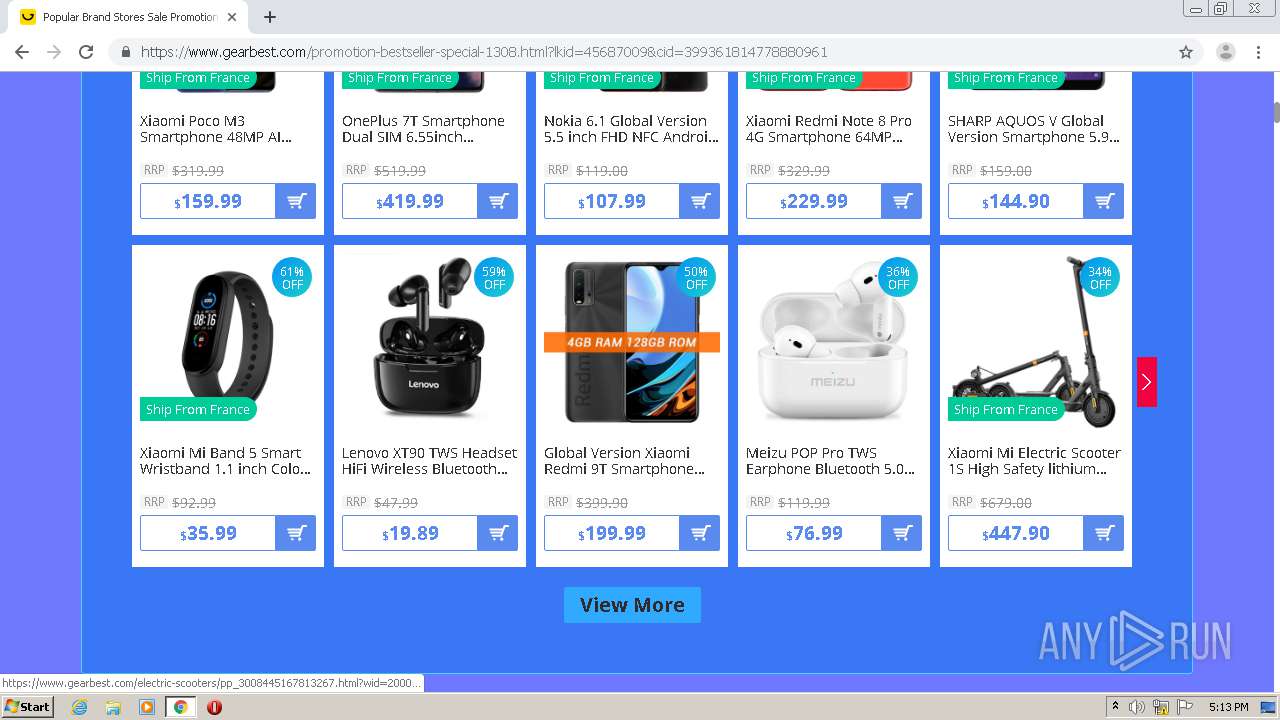Click the View More button
Image resolution: width=1280 pixels, height=720 pixels.
(x=632, y=605)
